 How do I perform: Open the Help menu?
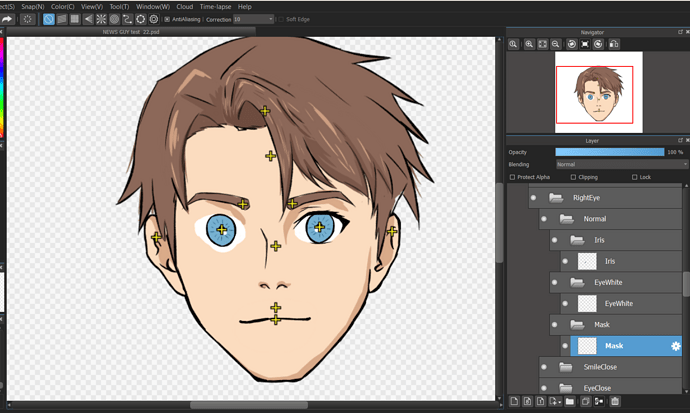tap(245, 7)
